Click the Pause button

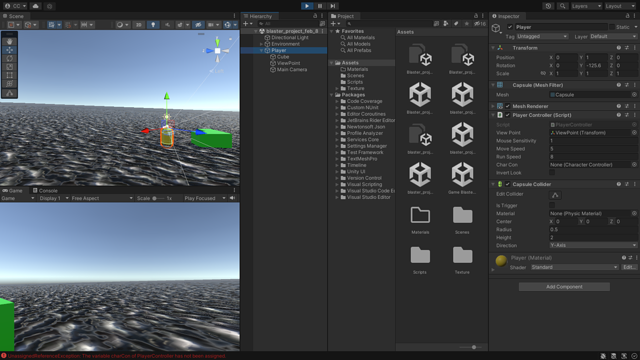(x=320, y=6)
